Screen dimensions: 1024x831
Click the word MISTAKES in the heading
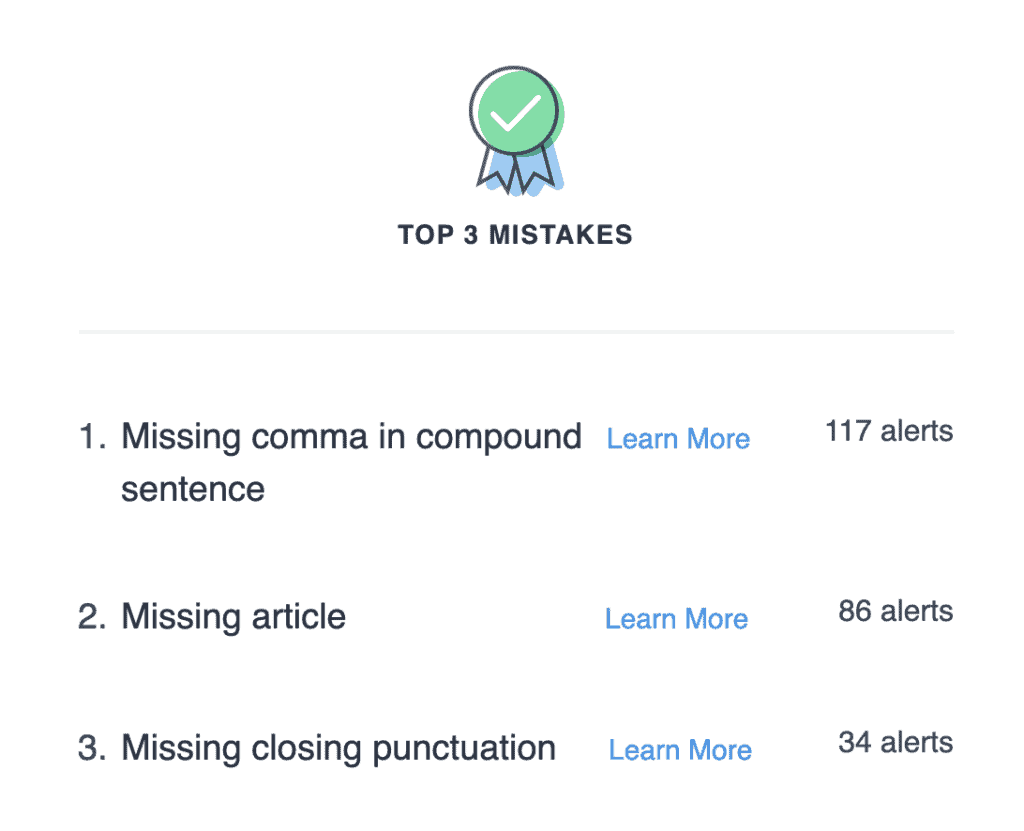coord(561,235)
